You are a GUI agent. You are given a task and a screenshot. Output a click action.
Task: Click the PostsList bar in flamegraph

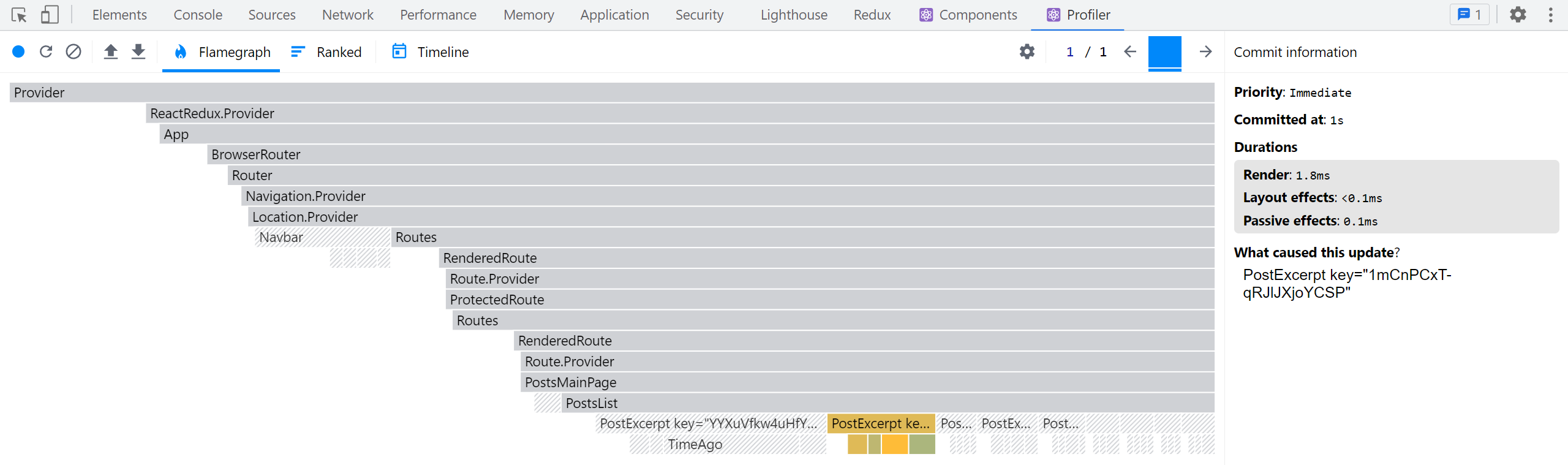click(x=887, y=403)
